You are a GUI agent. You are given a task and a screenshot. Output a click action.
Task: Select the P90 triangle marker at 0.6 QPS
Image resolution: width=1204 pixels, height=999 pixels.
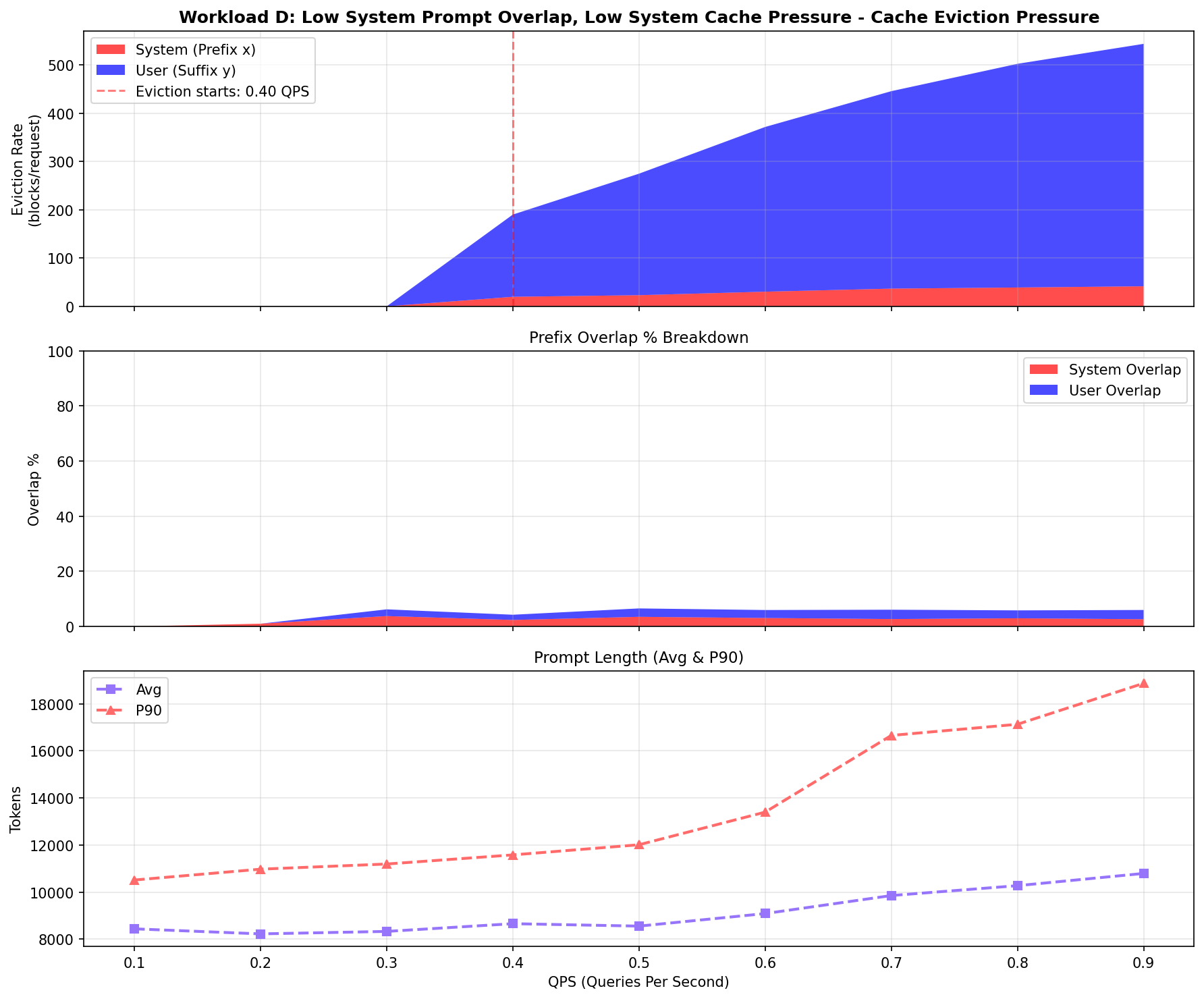coord(765,812)
